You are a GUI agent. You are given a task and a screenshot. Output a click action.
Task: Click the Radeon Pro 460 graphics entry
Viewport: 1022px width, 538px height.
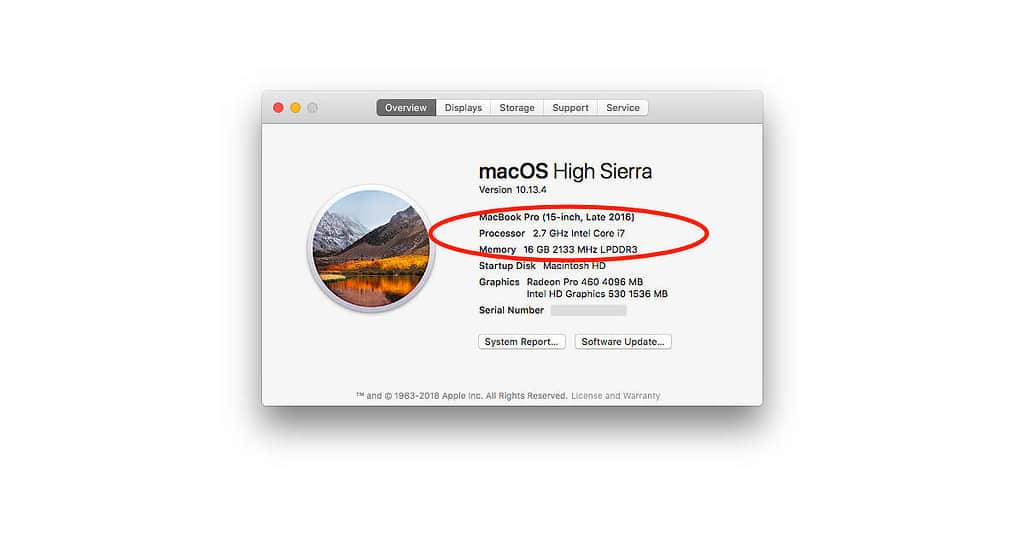(585, 282)
